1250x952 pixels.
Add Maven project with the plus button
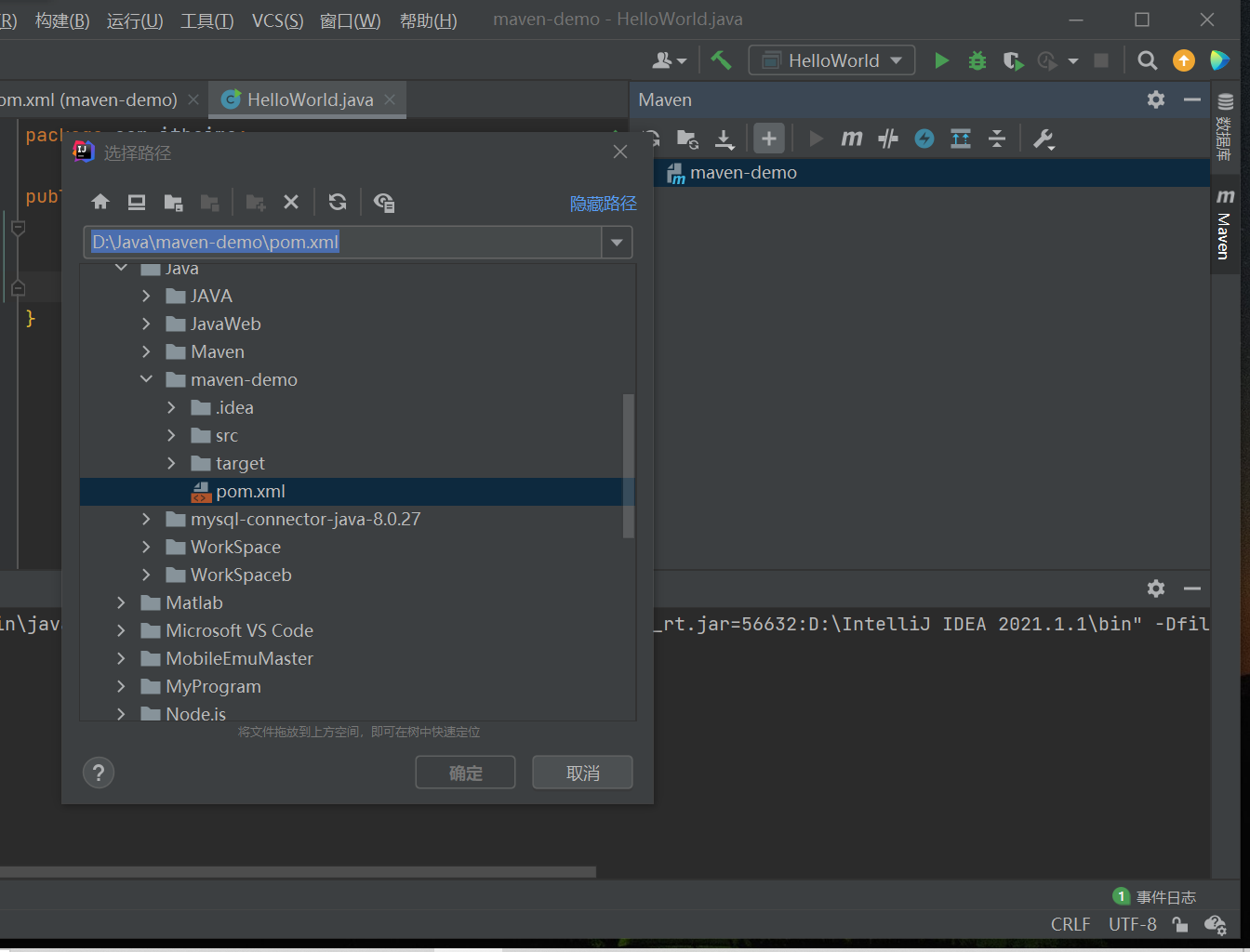coord(769,139)
